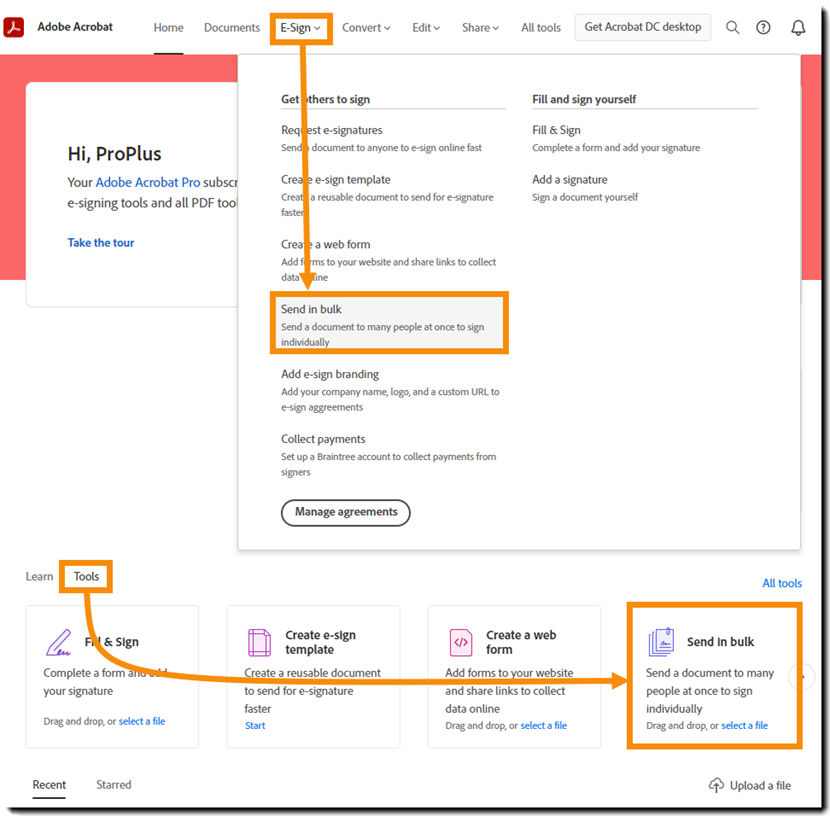The width and height of the screenshot is (830, 816).
Task: Switch to the Recent tab
Action: tap(49, 785)
